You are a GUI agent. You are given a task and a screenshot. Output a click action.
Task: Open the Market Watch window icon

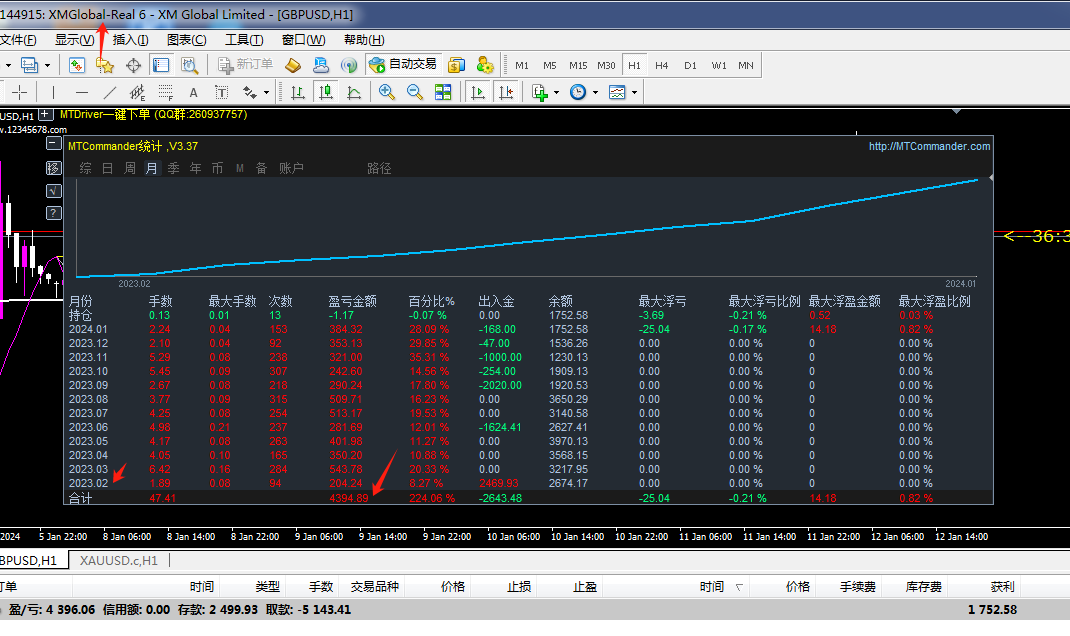tap(76, 65)
